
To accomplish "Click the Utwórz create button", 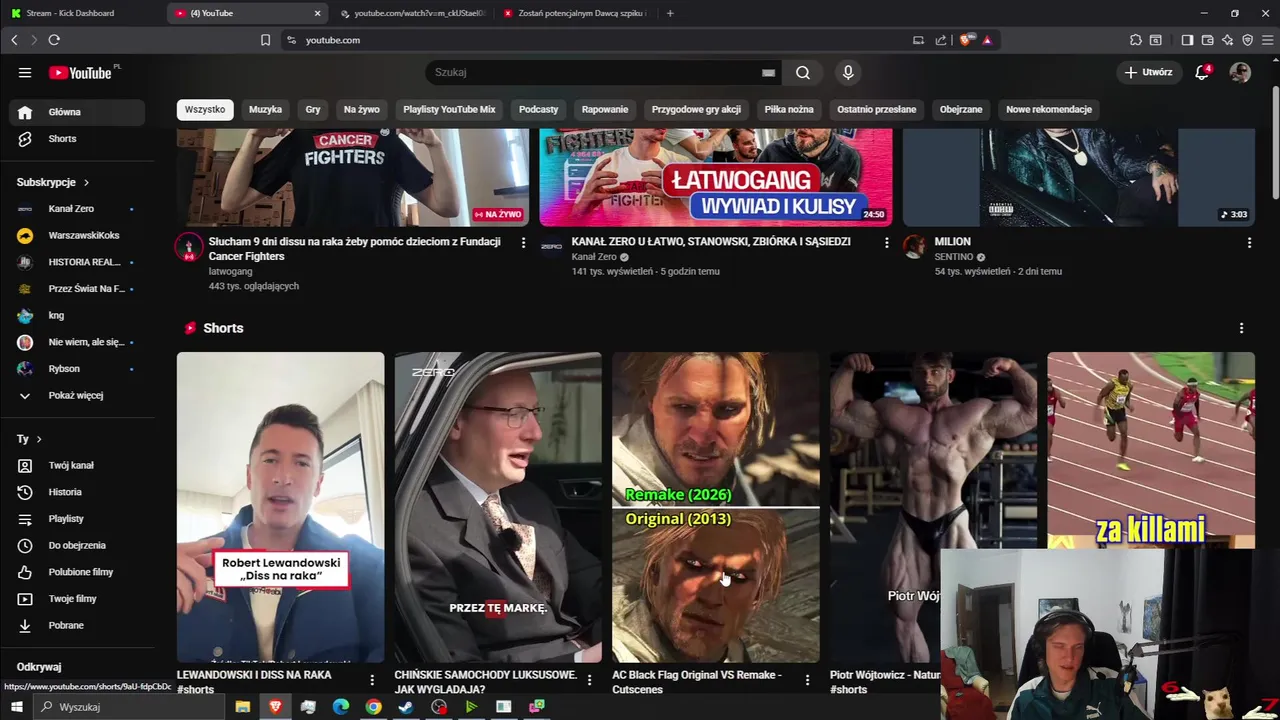I will coord(1148,72).
